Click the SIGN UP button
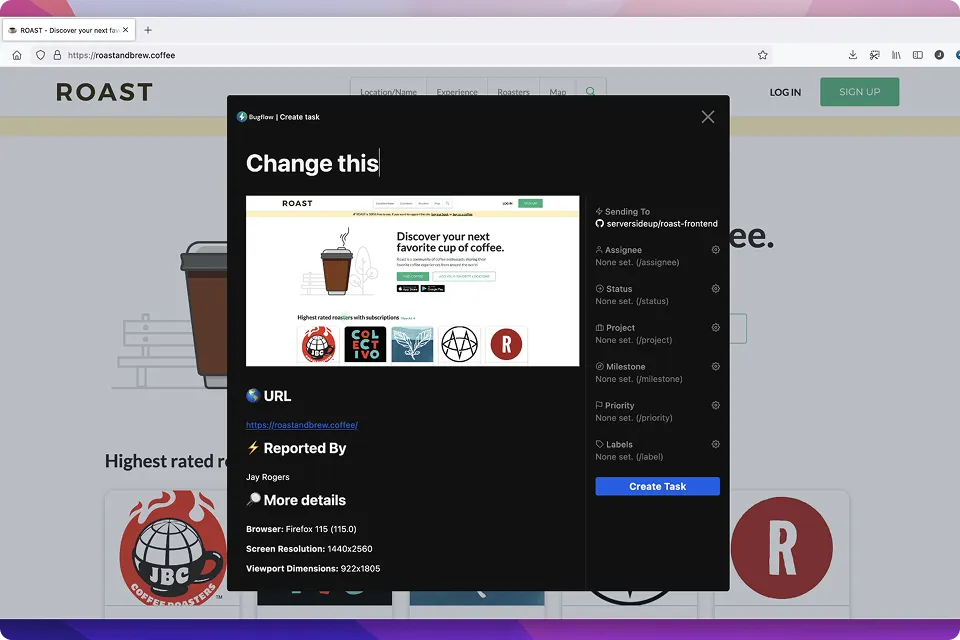 (x=860, y=92)
